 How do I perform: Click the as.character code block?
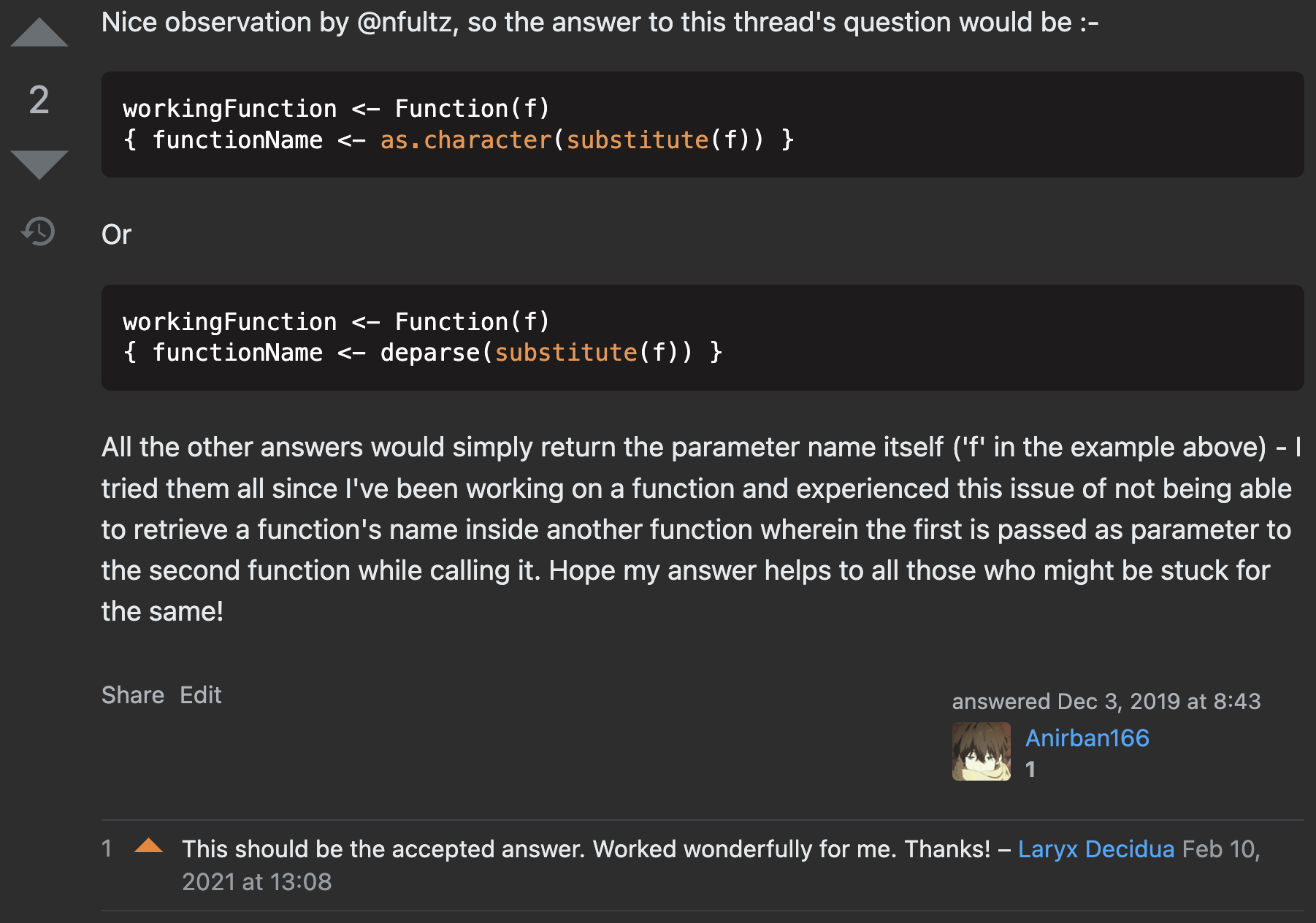[703, 124]
